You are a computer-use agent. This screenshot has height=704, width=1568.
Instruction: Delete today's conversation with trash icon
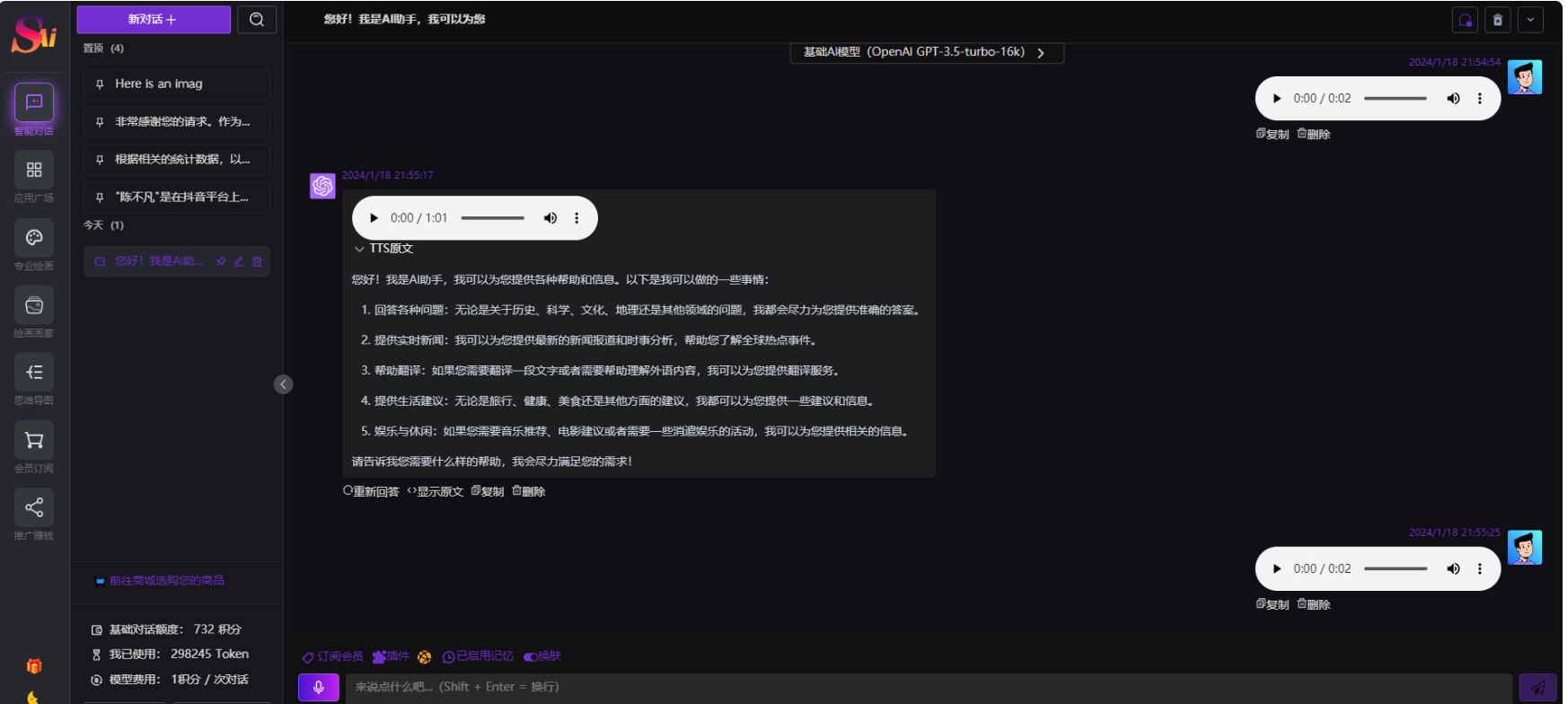click(x=258, y=261)
